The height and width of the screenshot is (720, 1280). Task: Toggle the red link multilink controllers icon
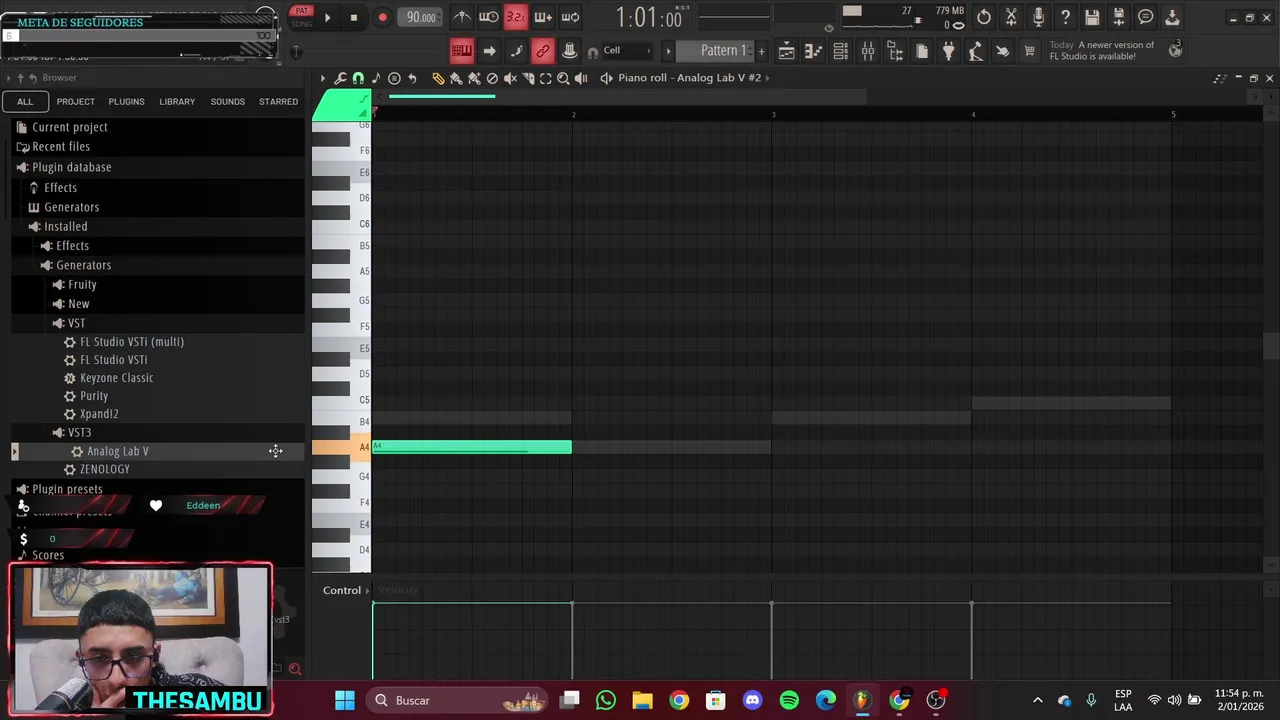point(542,51)
